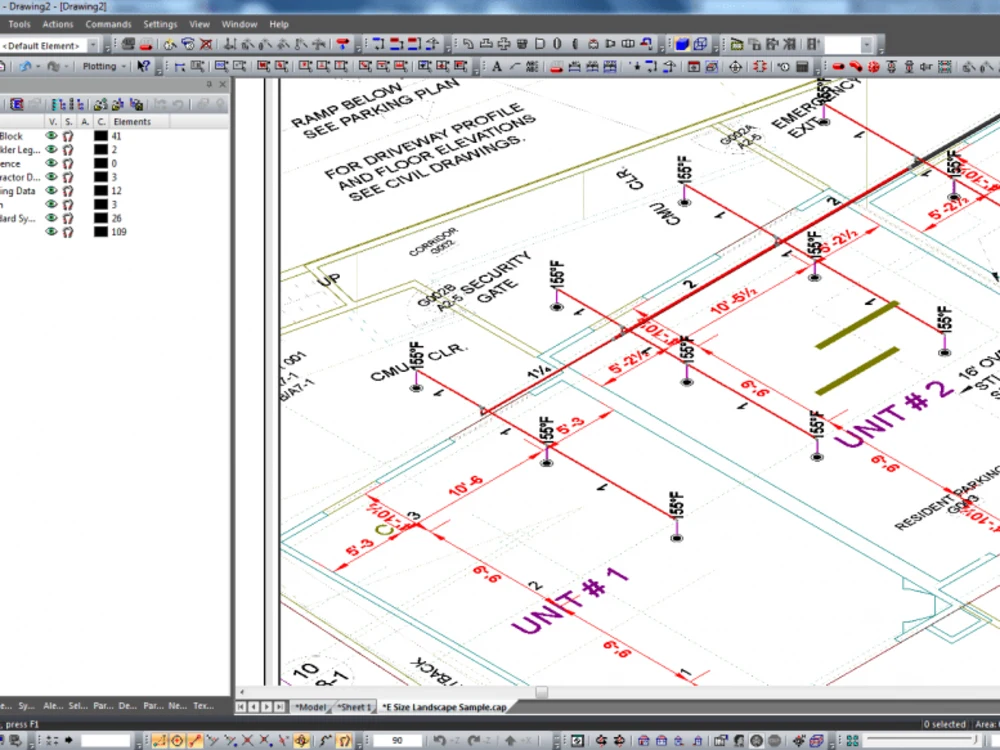Click the printer icon in the top toolbar
Viewport: 1000px width, 750px height.
[128, 44]
